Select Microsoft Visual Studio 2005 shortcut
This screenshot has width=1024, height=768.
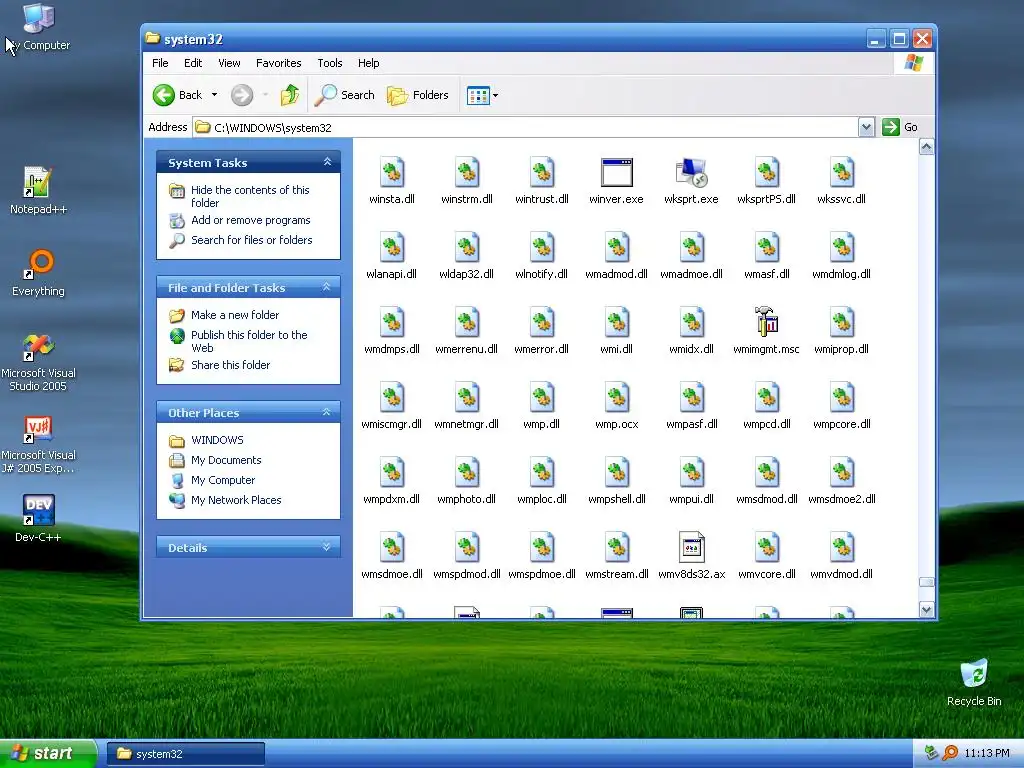pos(38,362)
